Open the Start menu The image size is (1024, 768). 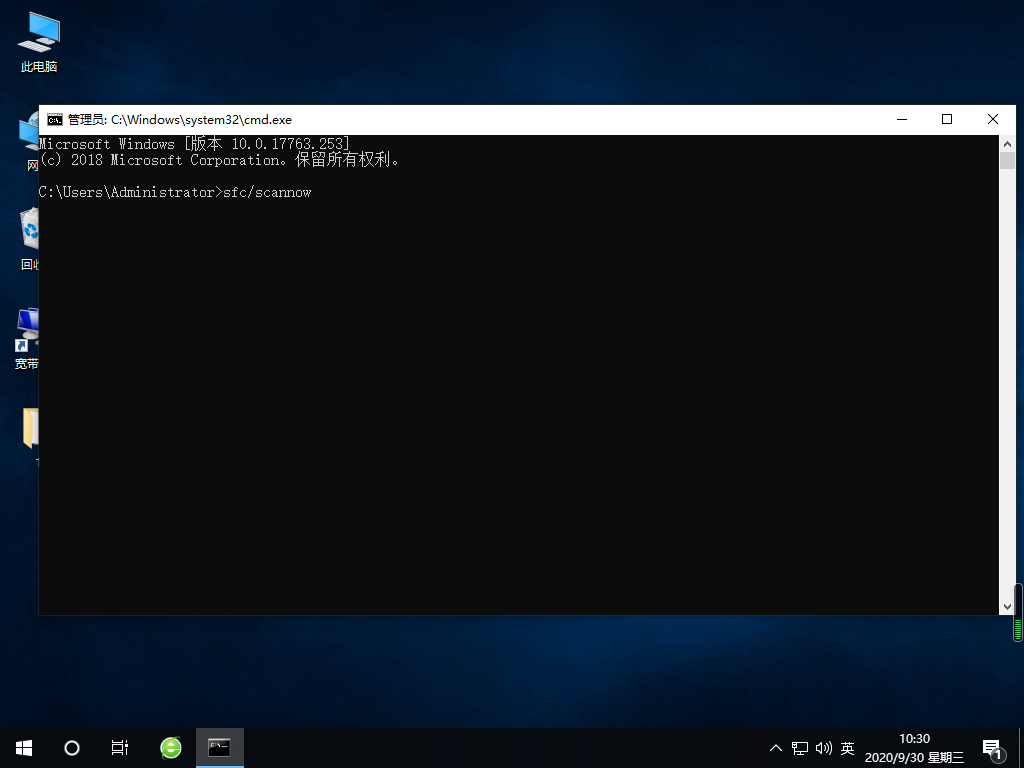(x=23, y=747)
